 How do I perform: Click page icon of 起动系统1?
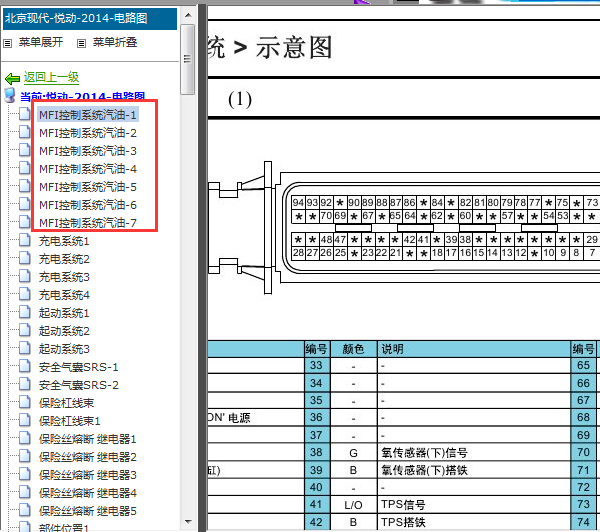25,312
